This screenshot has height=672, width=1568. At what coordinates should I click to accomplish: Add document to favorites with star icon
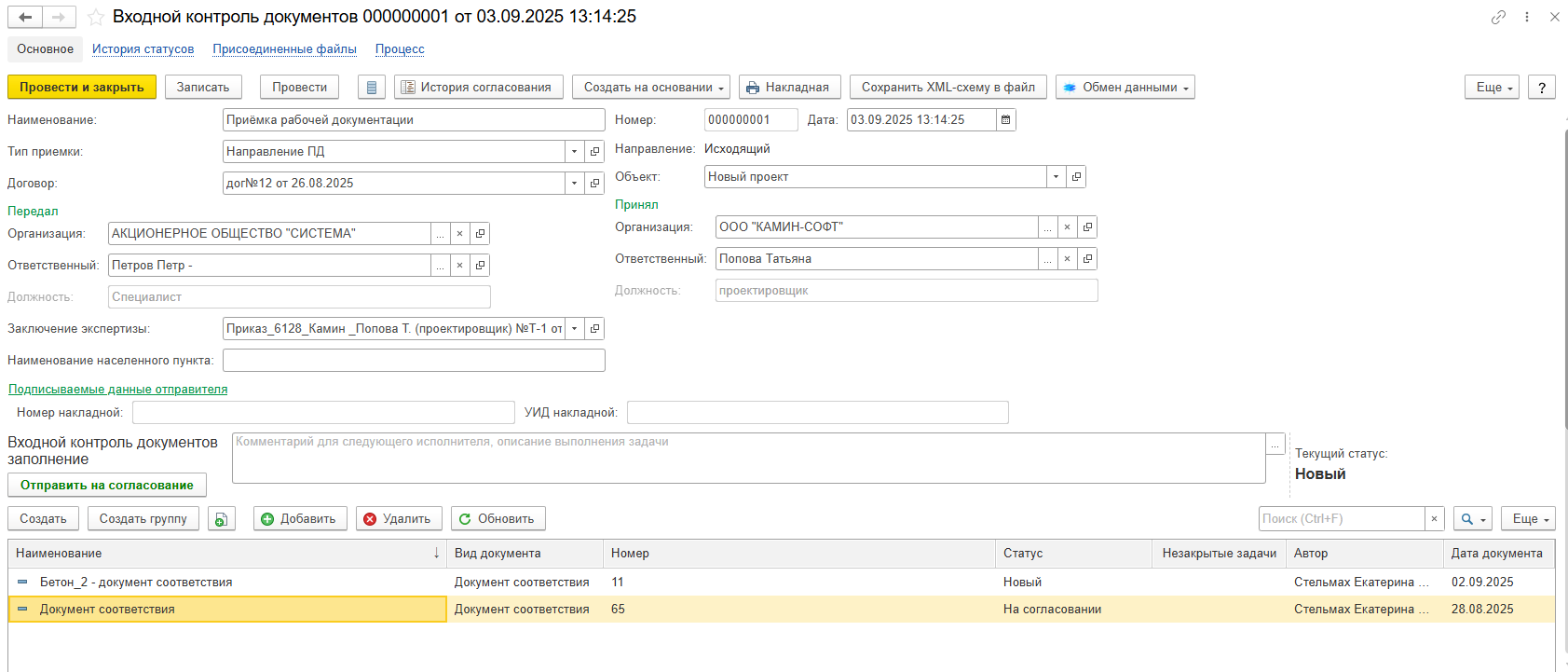click(x=95, y=18)
